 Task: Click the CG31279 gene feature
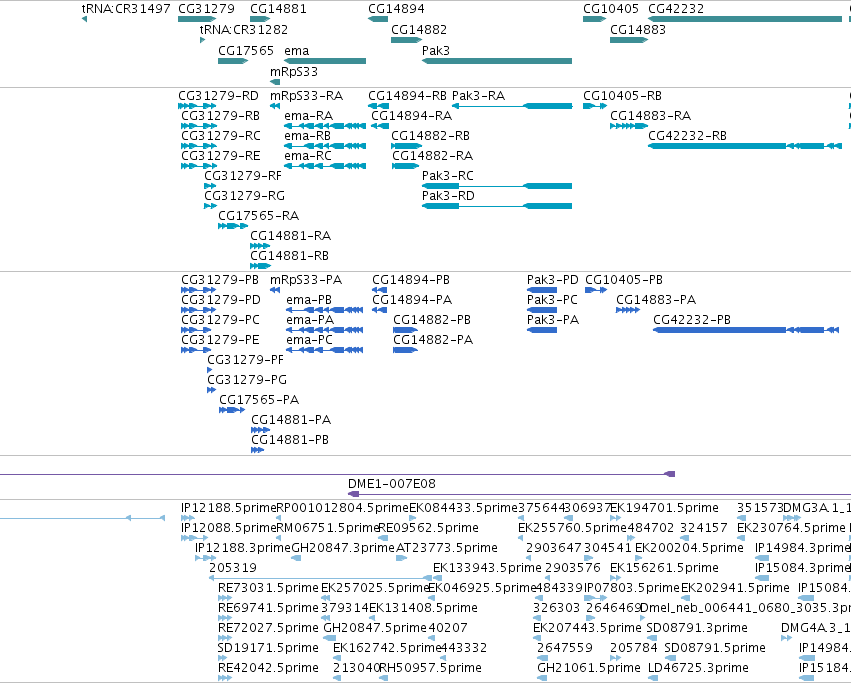click(197, 19)
